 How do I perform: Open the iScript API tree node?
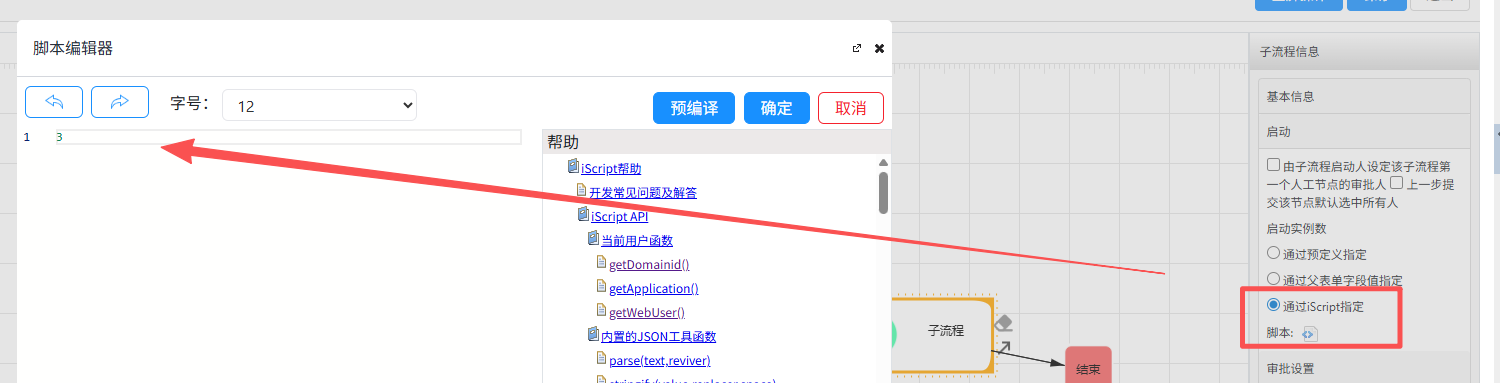tap(619, 216)
